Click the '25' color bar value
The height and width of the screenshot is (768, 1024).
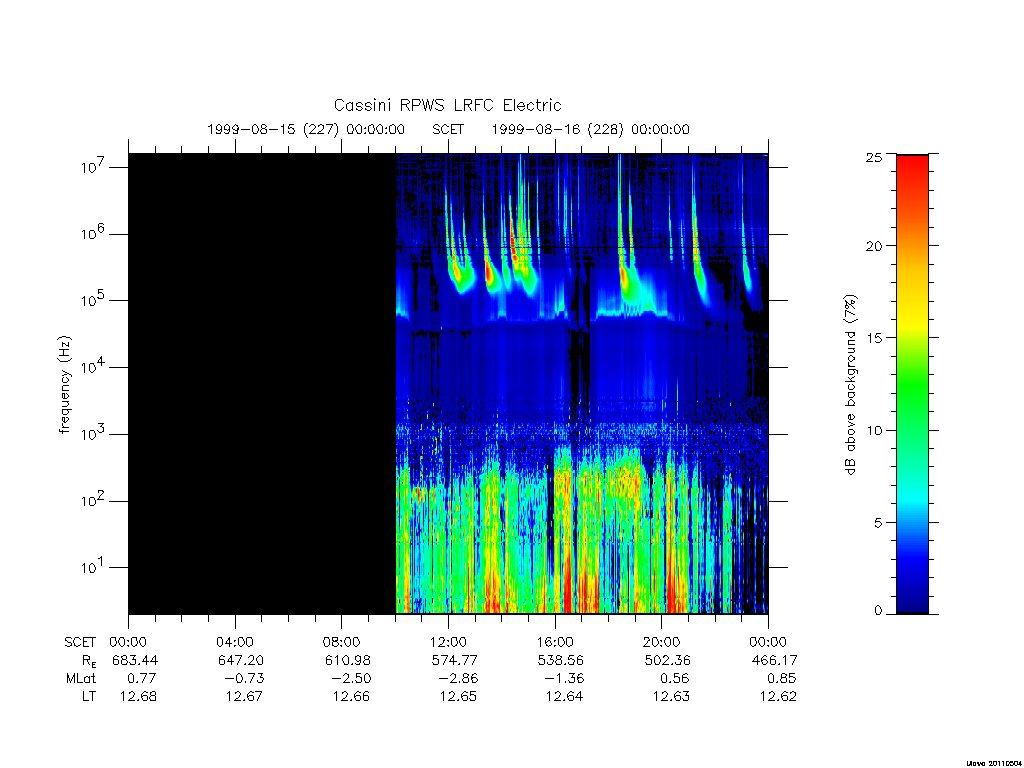tap(874, 157)
